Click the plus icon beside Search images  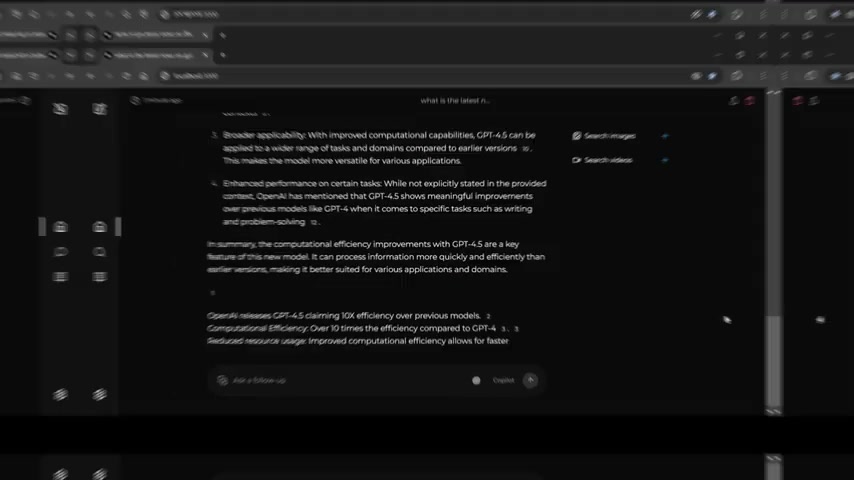point(664,136)
